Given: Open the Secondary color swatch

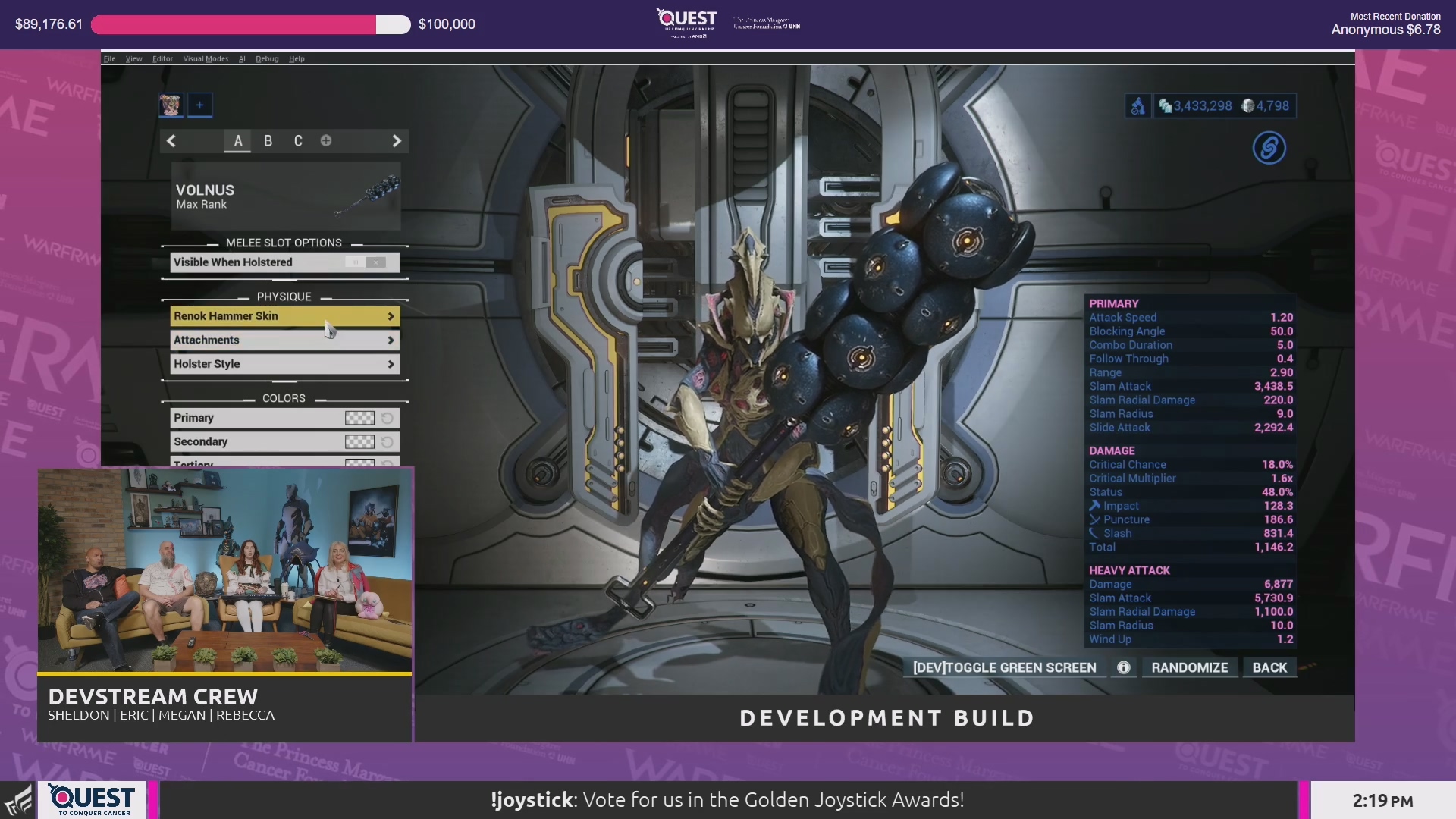Looking at the screenshot, I should 359,442.
